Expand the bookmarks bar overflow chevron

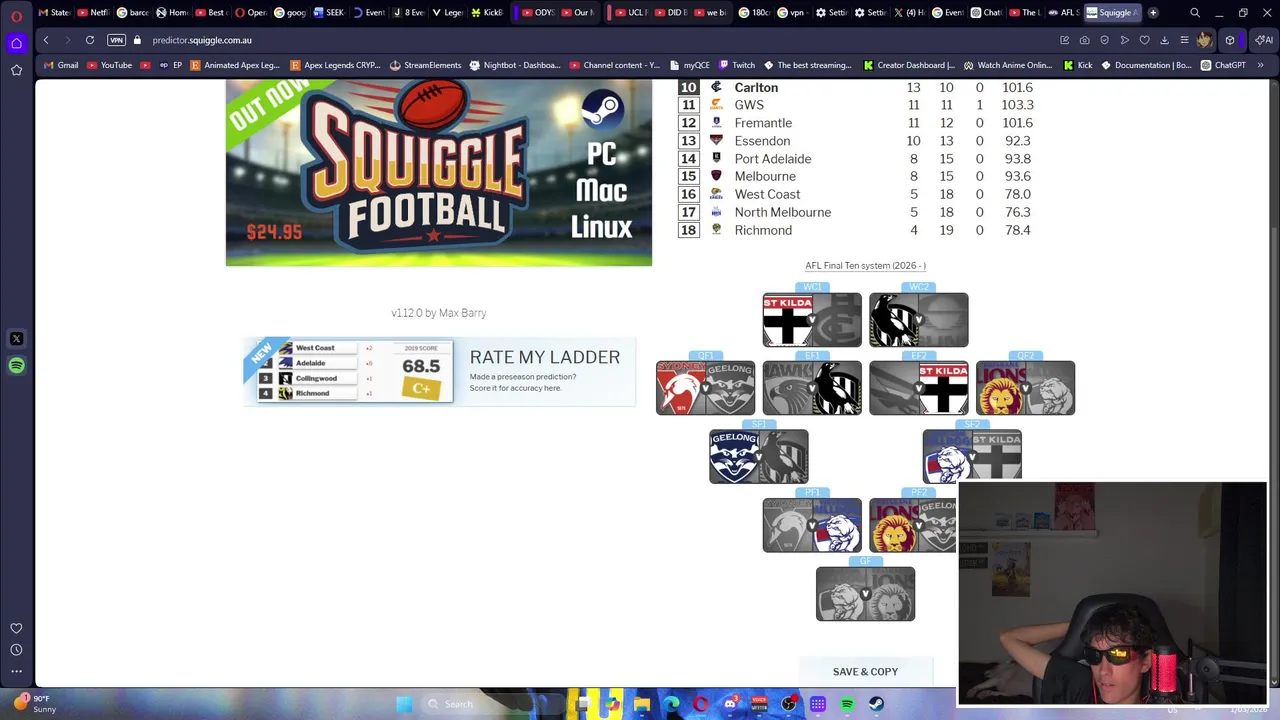tap(1261, 65)
